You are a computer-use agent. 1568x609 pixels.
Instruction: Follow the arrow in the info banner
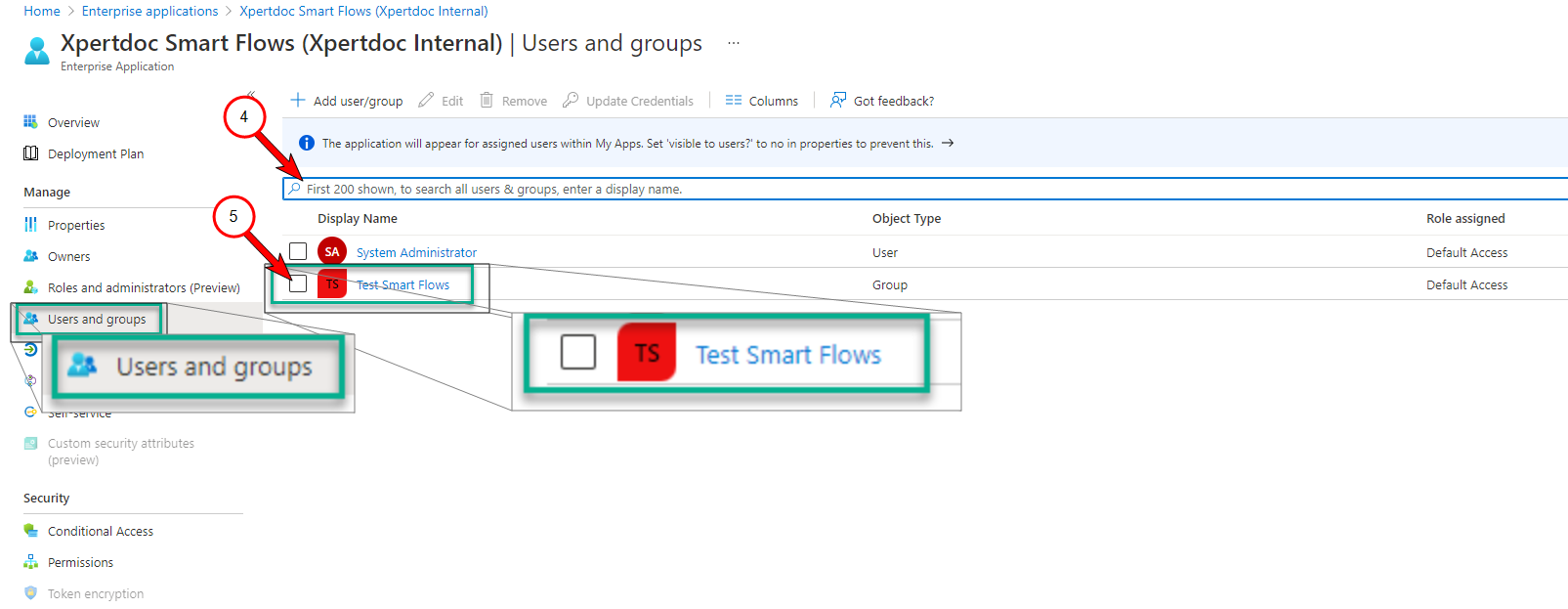(948, 143)
